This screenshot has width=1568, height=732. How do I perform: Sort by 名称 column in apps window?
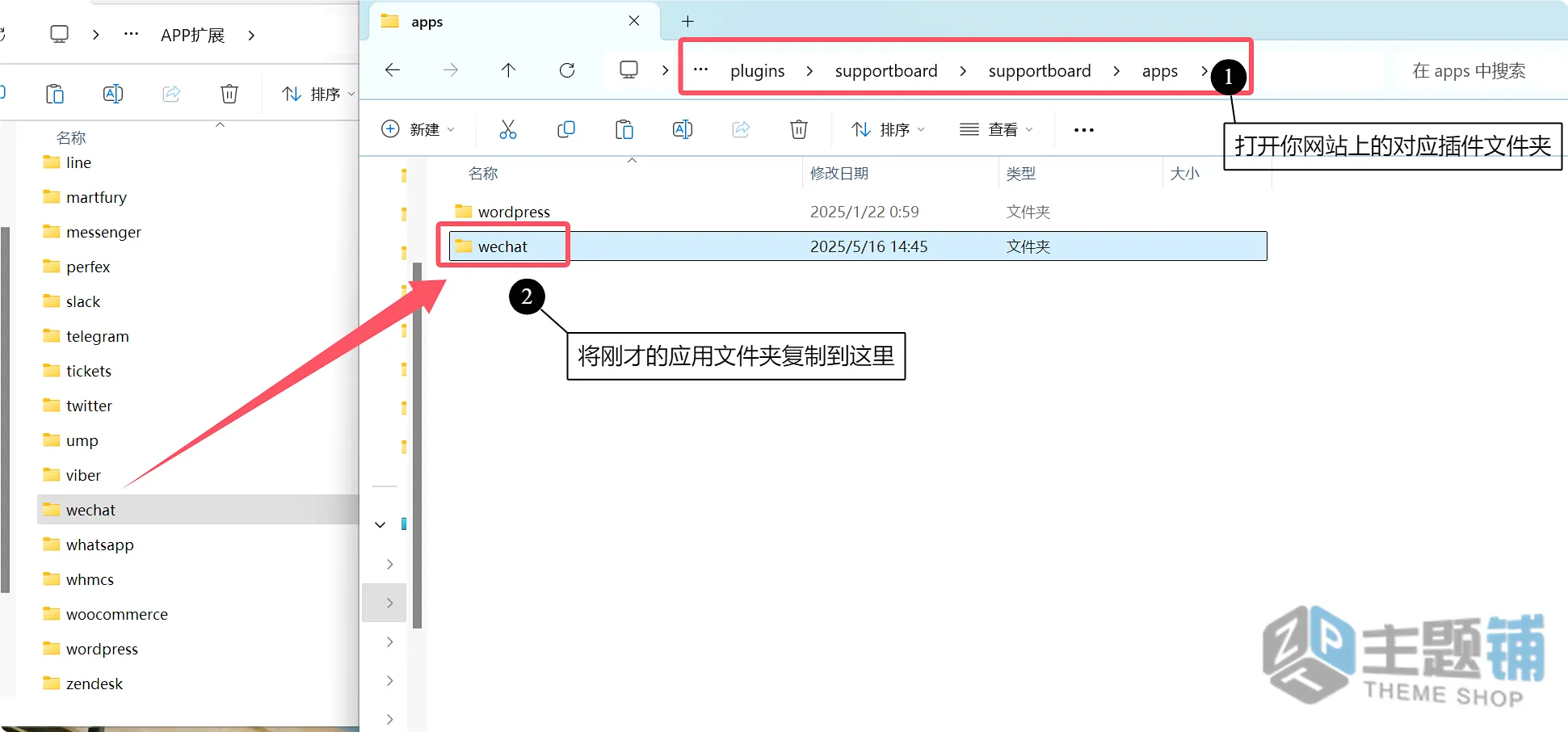point(483,173)
